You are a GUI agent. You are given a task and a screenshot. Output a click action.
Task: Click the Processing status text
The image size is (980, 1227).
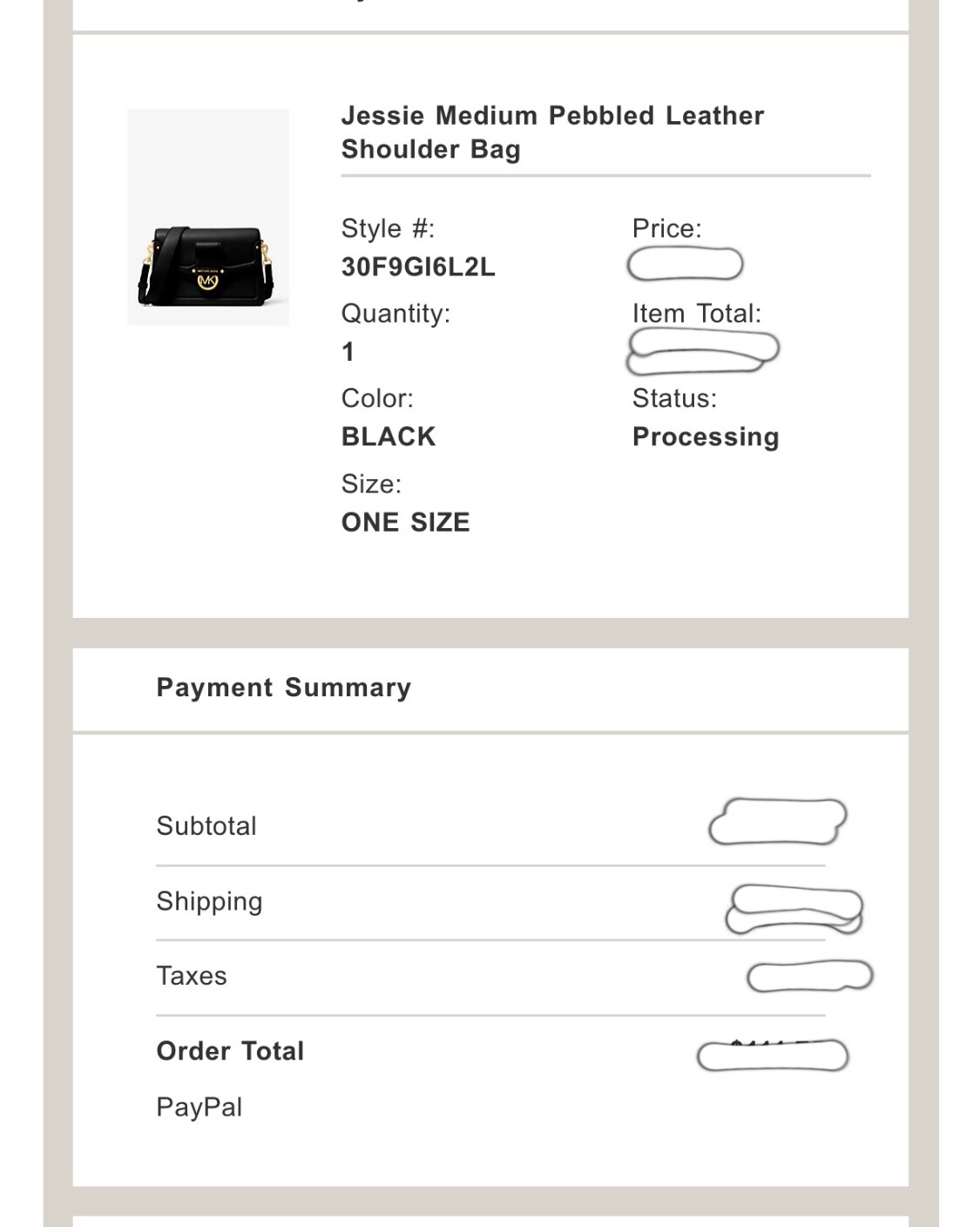[706, 437]
